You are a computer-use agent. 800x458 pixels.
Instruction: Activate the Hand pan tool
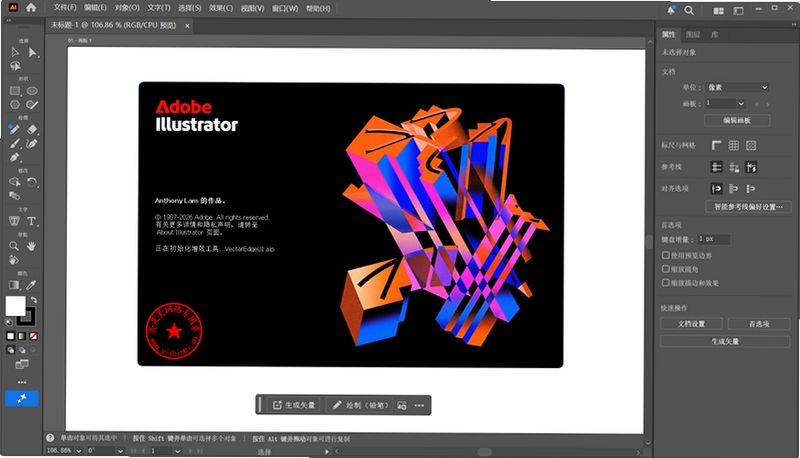[32, 246]
